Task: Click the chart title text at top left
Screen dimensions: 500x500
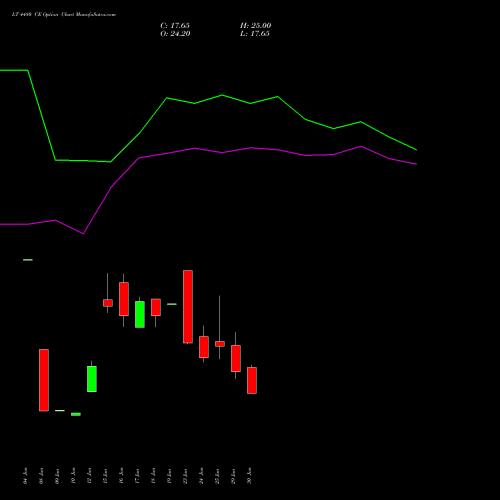Action: pyautogui.click(x=64, y=15)
